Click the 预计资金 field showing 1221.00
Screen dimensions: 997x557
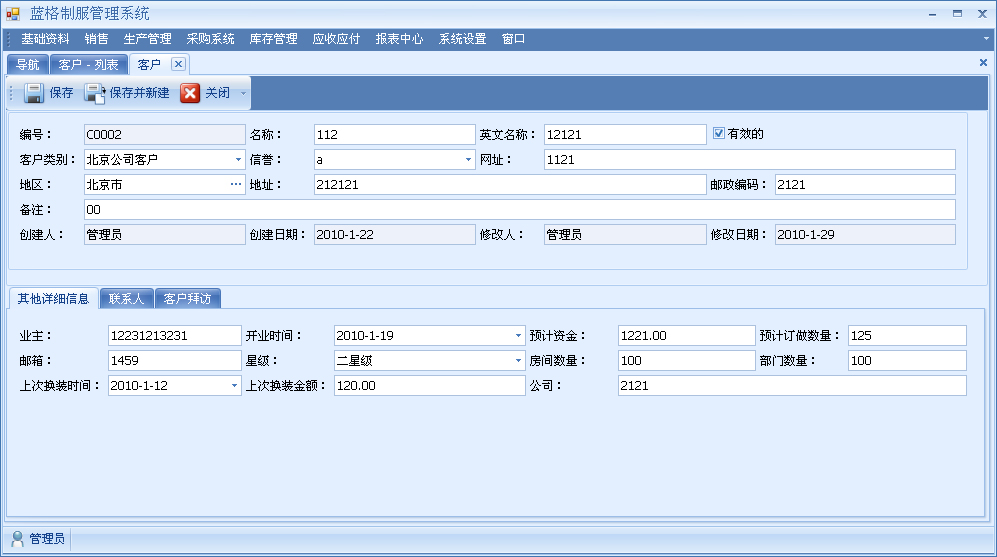point(686,336)
